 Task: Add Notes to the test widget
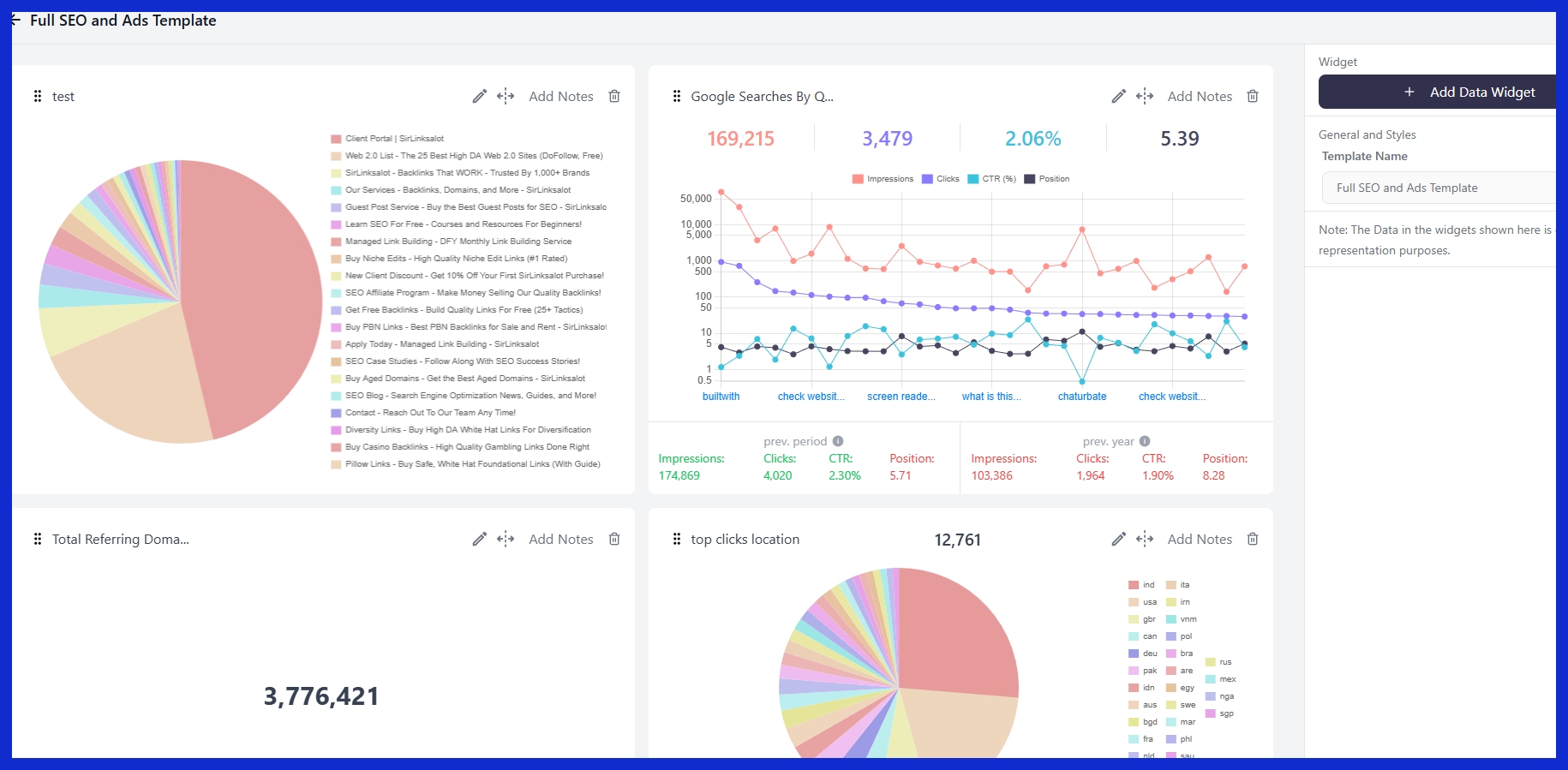click(561, 97)
